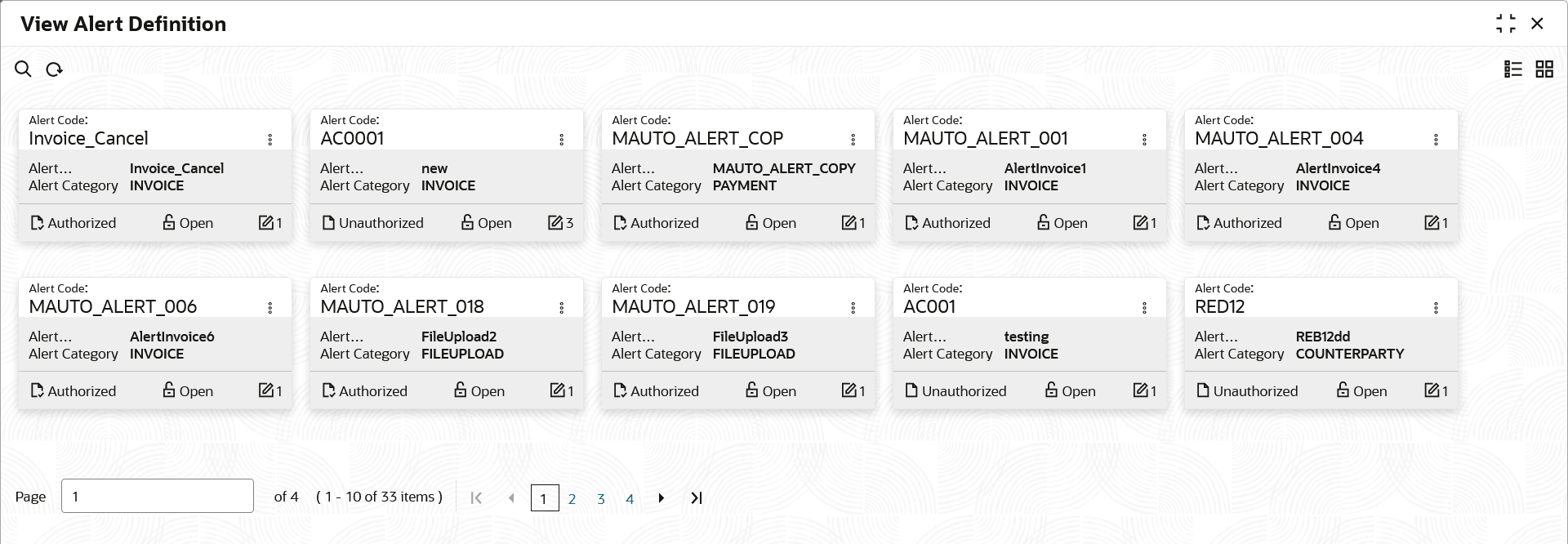Go to the next page
The height and width of the screenshot is (544, 1568).
pyautogui.click(x=661, y=498)
